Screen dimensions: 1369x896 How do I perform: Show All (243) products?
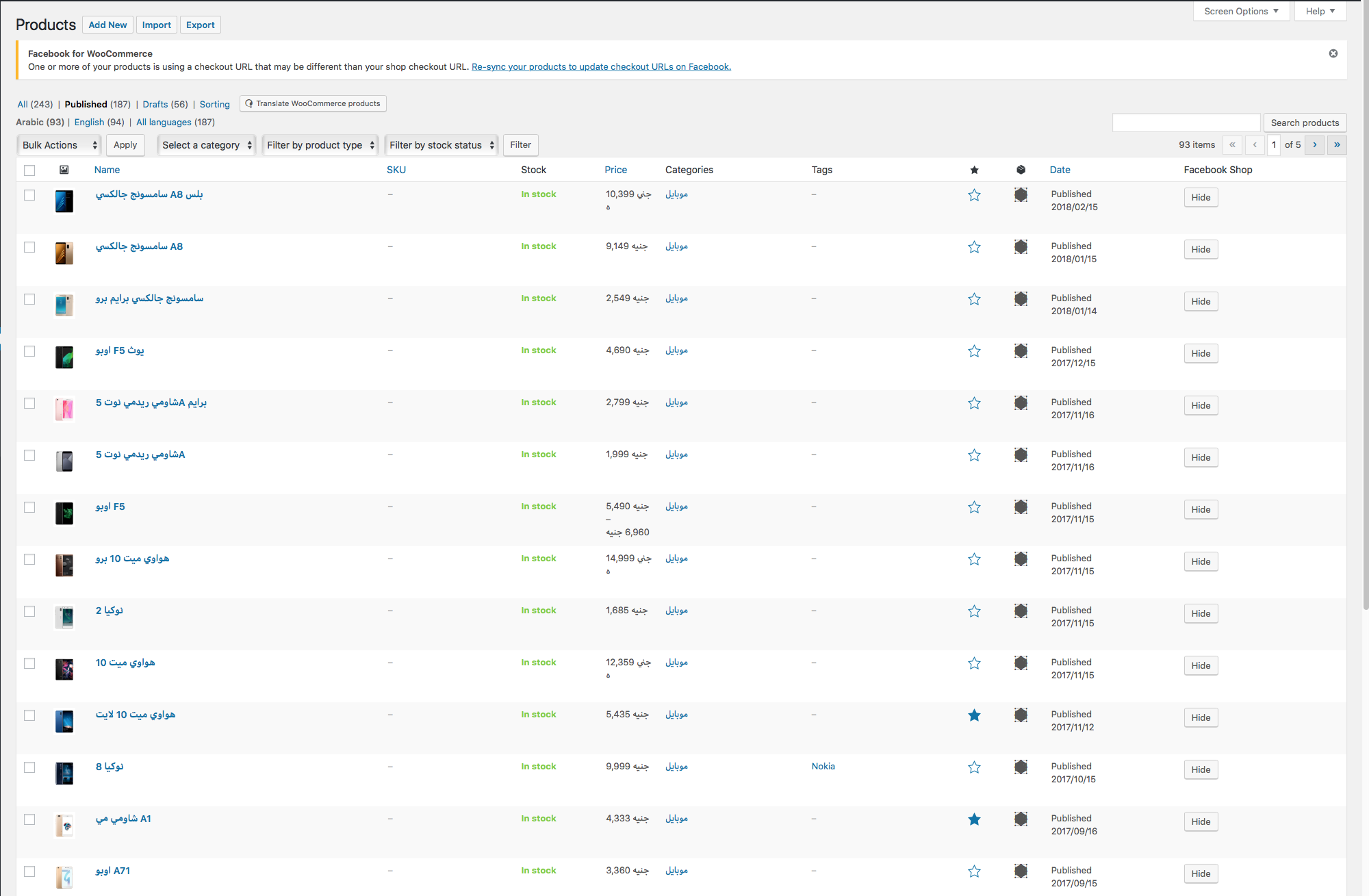(x=35, y=104)
